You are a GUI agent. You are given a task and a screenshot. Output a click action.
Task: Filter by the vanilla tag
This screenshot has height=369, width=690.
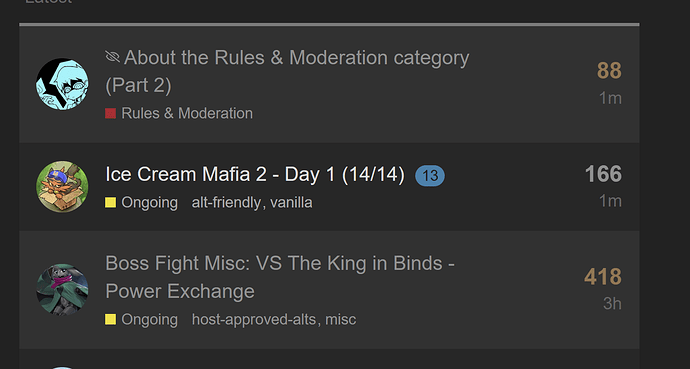(291, 203)
